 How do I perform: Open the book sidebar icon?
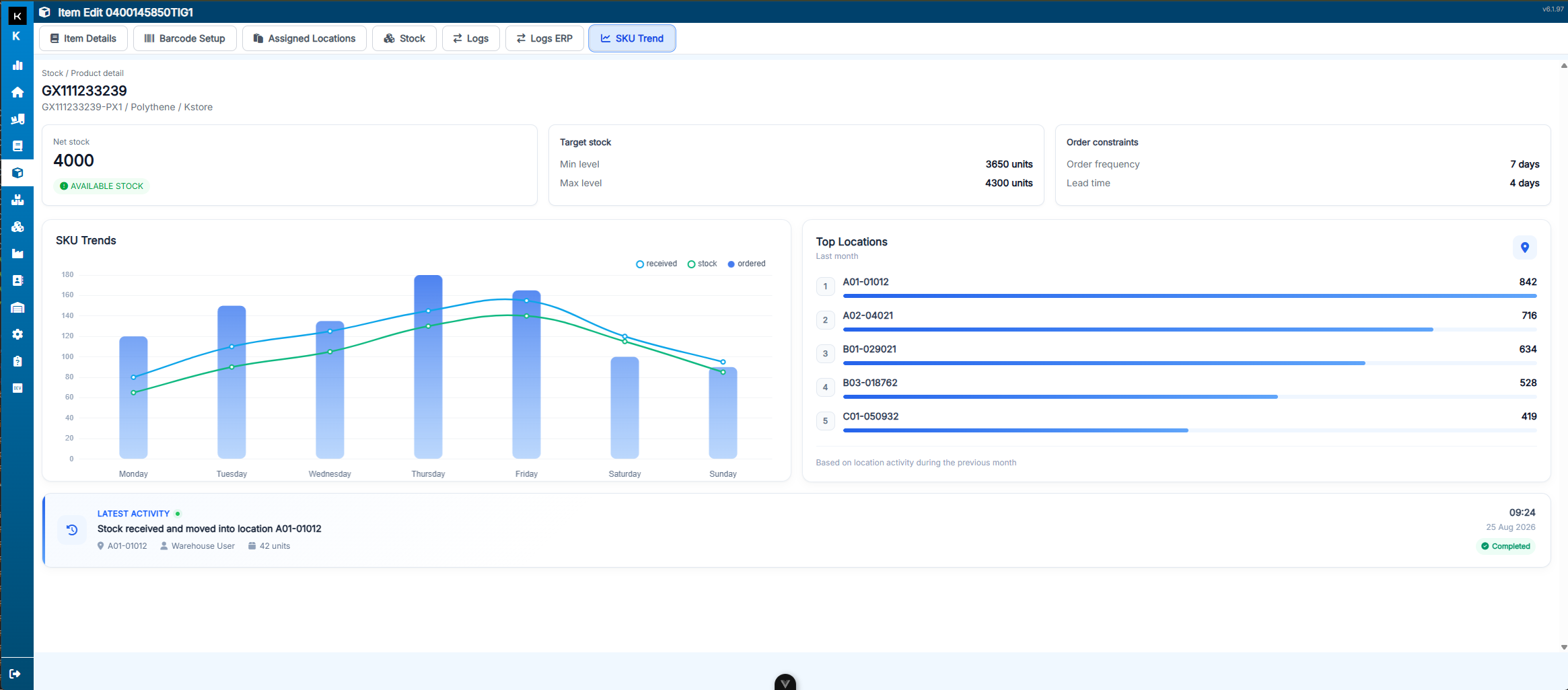point(17,146)
